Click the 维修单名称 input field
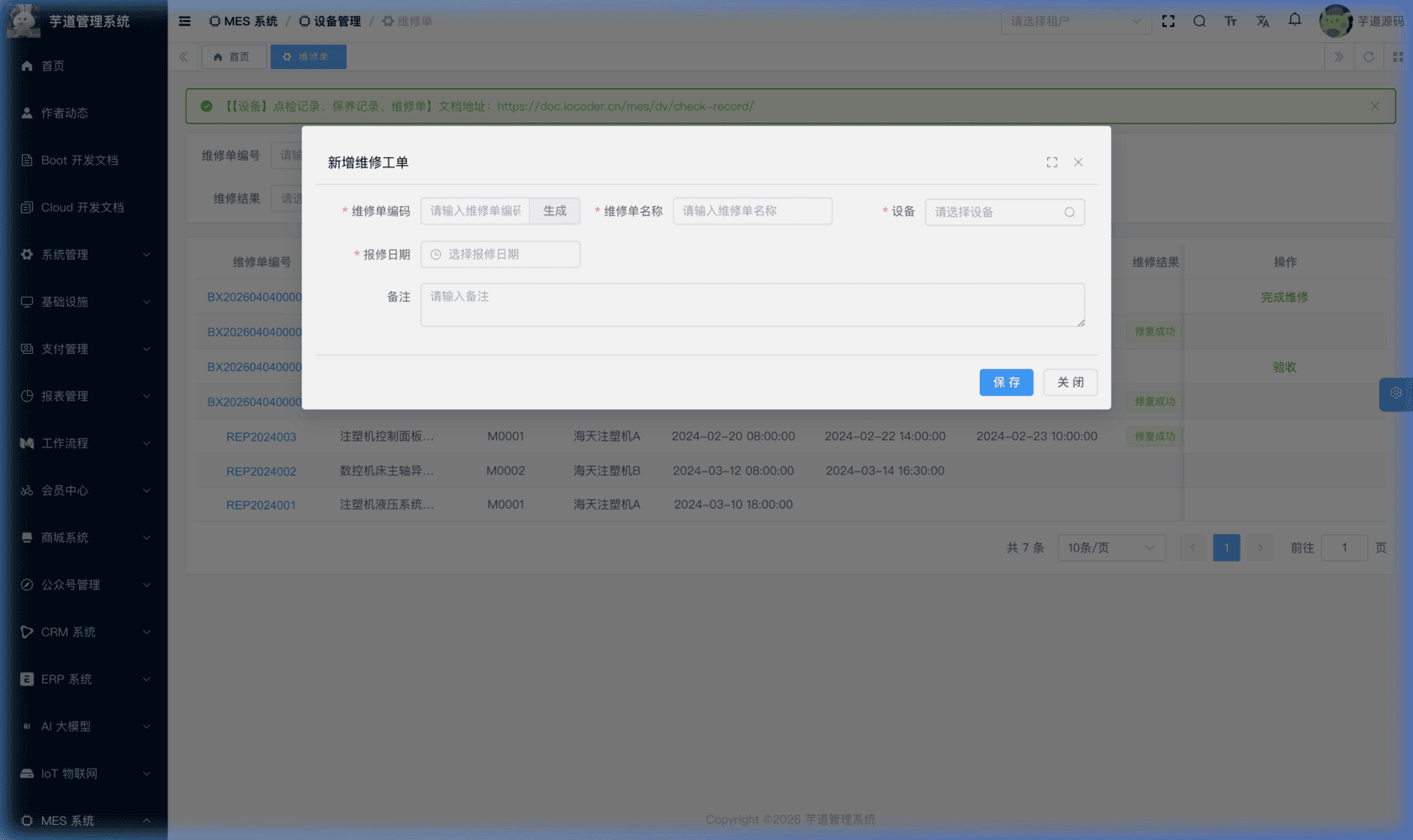 (752, 211)
